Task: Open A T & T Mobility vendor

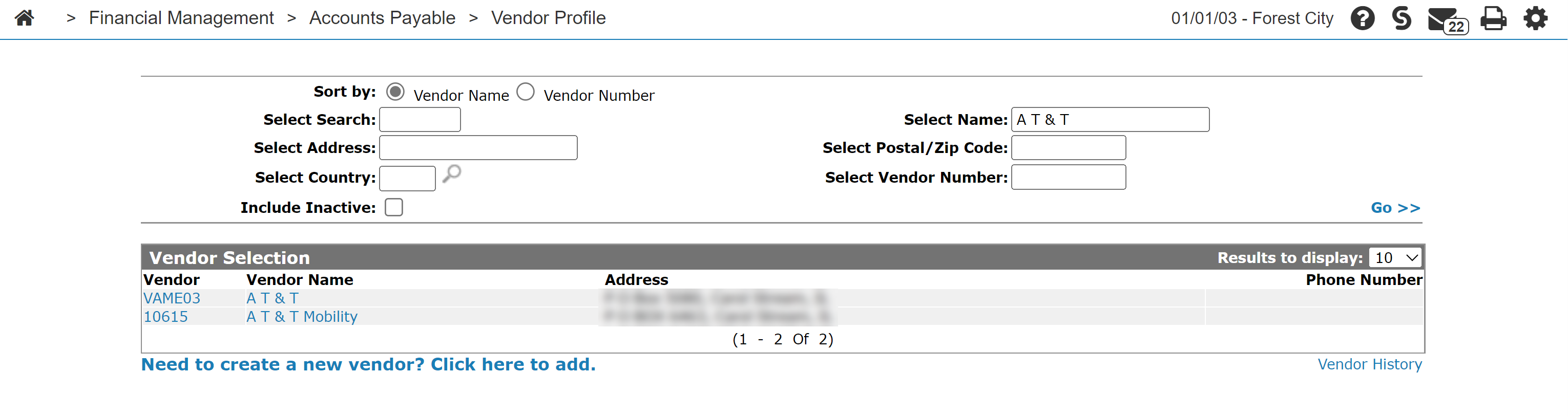Action: click(x=302, y=317)
